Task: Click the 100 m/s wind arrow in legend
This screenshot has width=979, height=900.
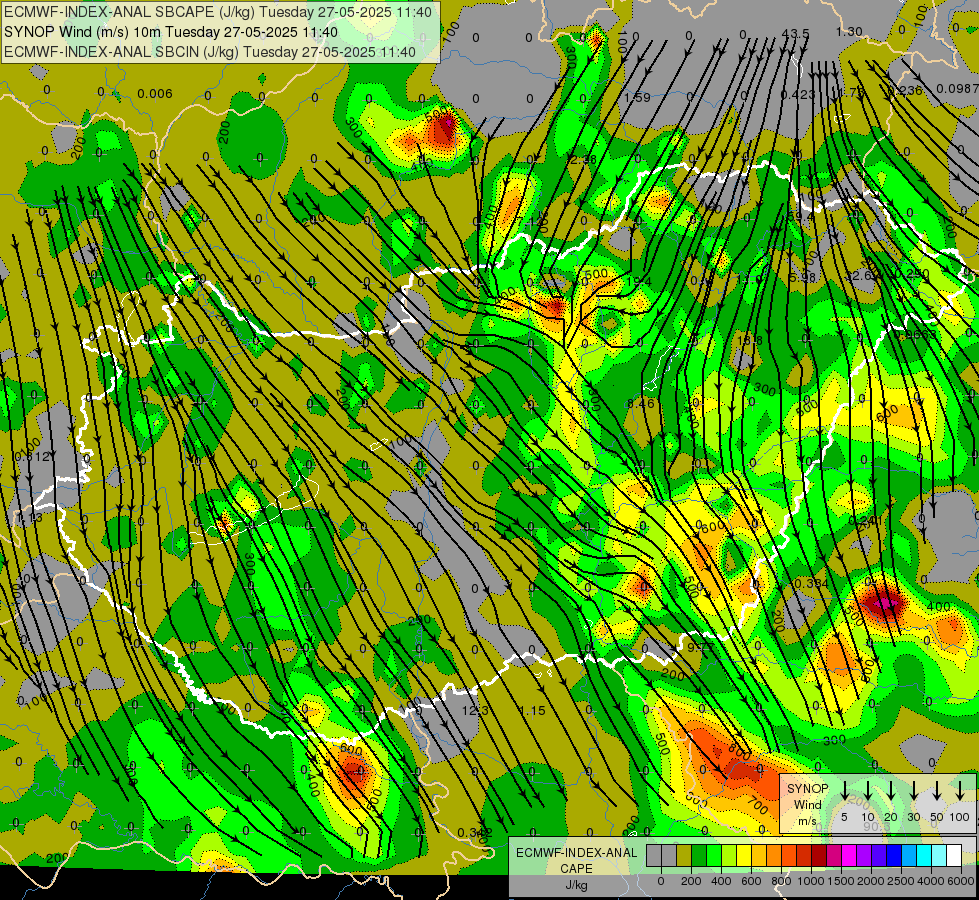Action: tap(960, 790)
